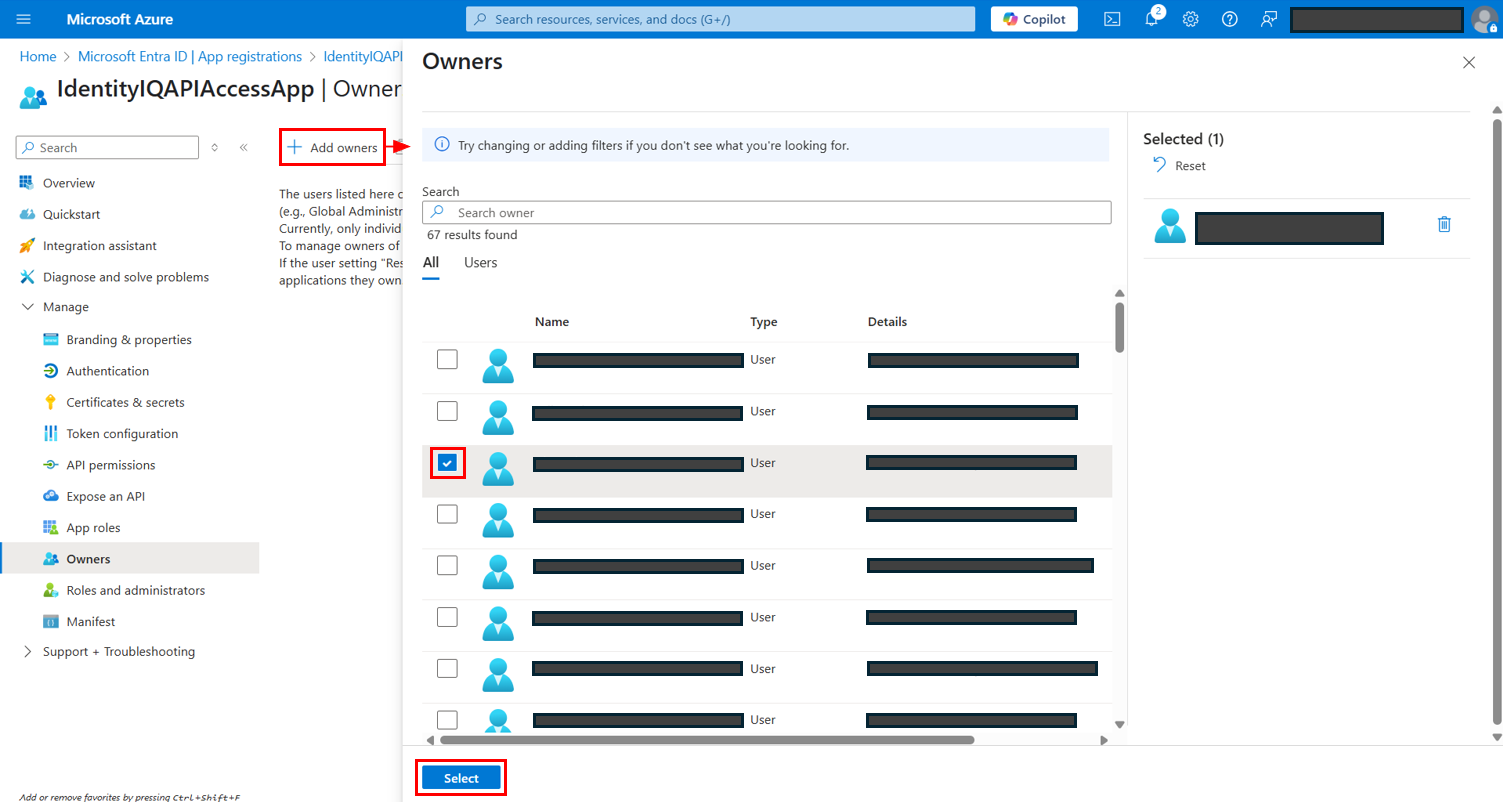
Task: Click the Reset selection icon
Action: (x=1160, y=165)
